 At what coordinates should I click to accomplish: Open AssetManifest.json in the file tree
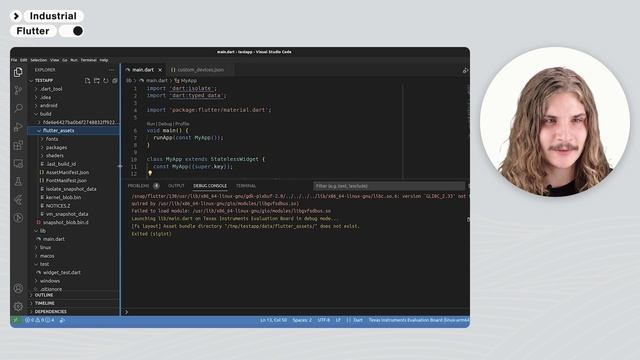point(67,172)
